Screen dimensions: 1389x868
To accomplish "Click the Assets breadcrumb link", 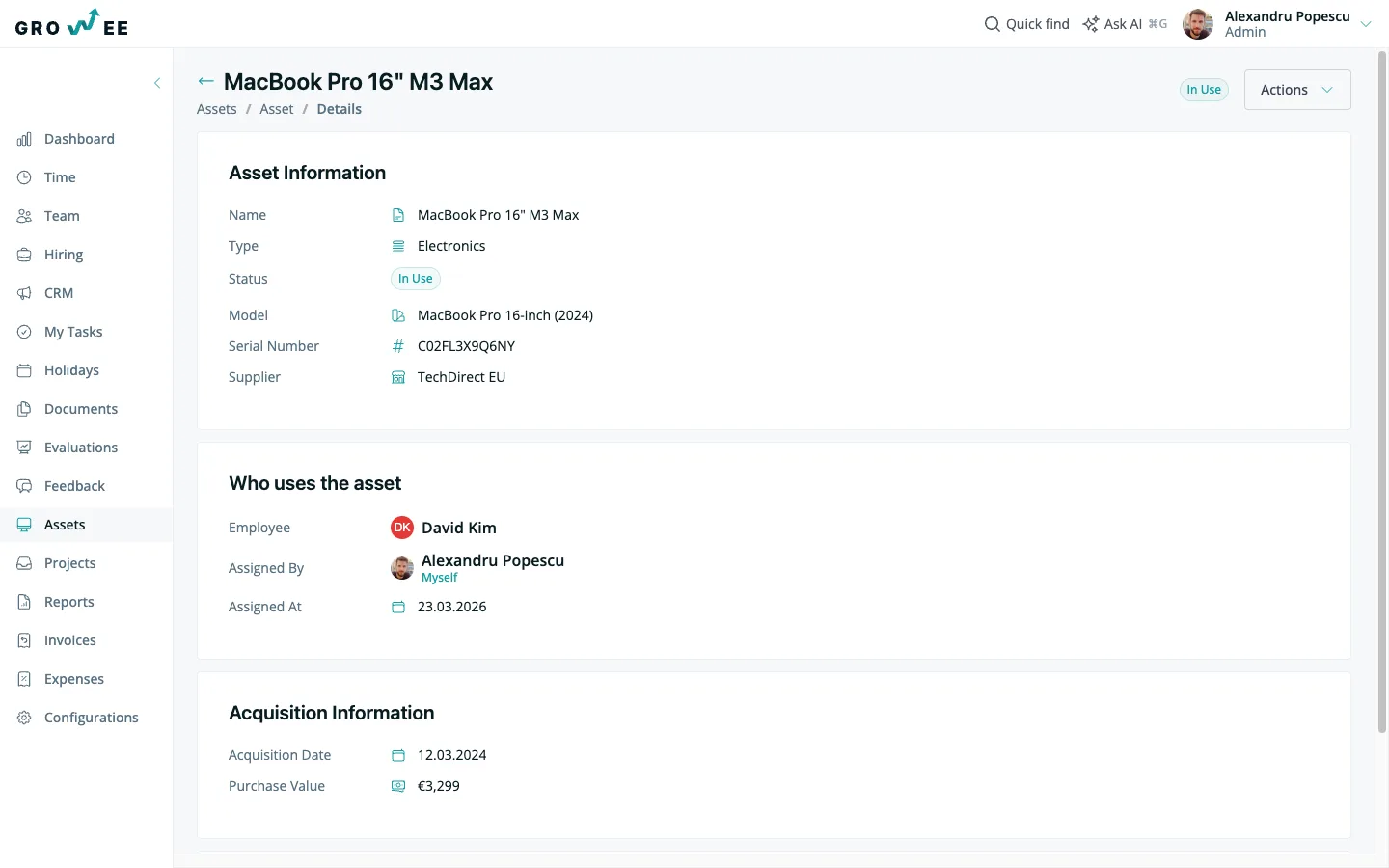I will pos(216,109).
